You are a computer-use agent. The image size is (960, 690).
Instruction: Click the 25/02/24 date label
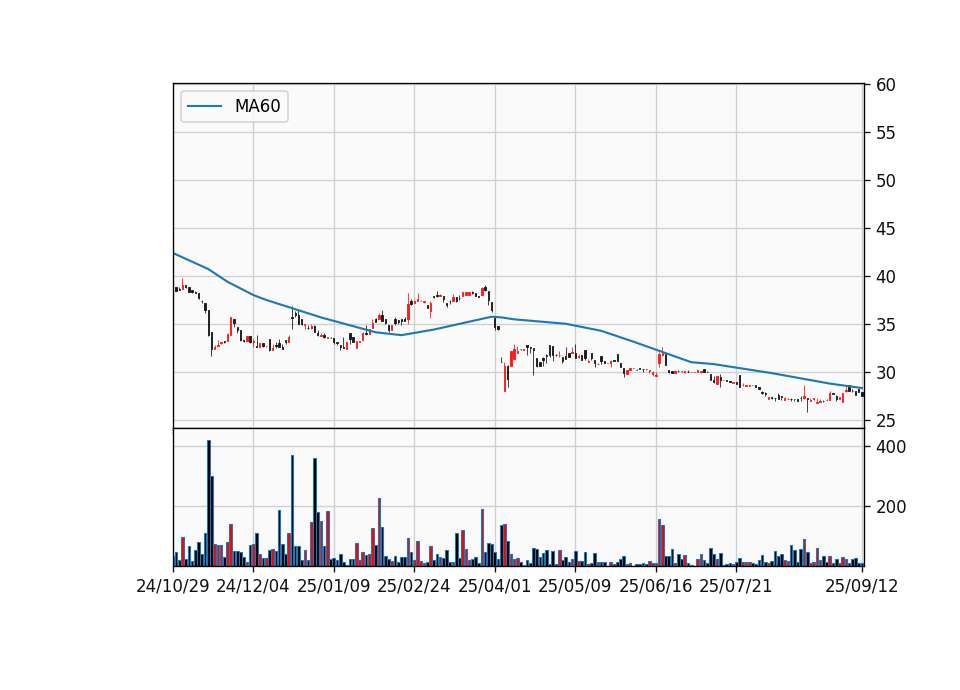tap(414, 586)
